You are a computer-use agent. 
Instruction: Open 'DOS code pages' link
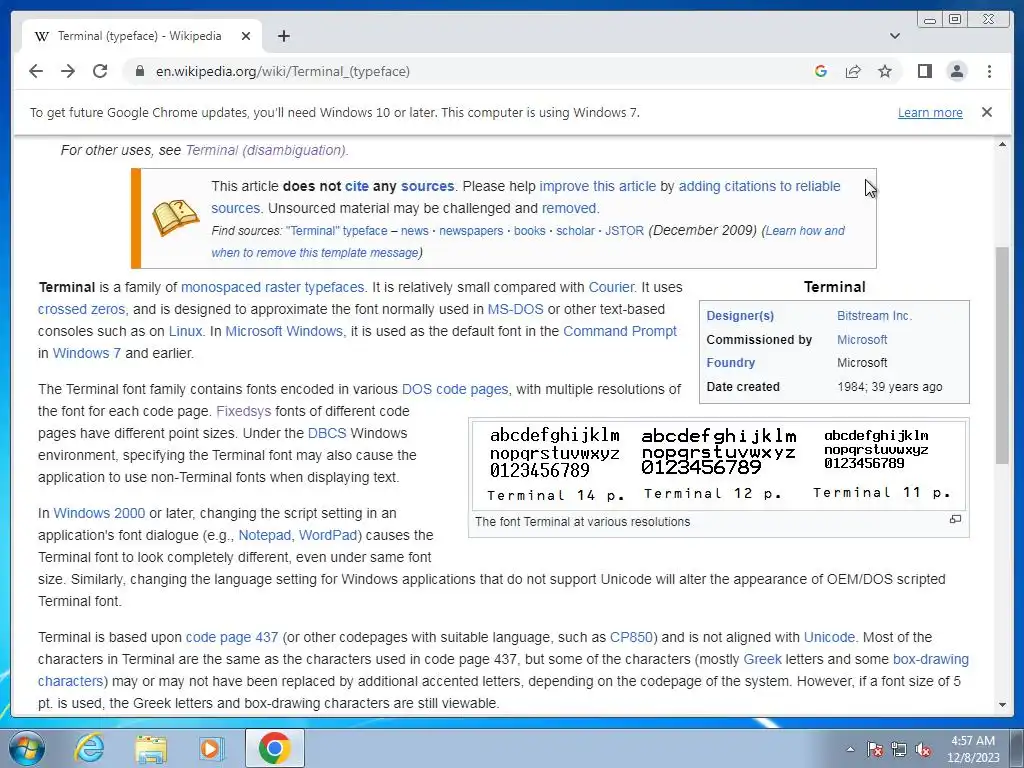(455, 389)
